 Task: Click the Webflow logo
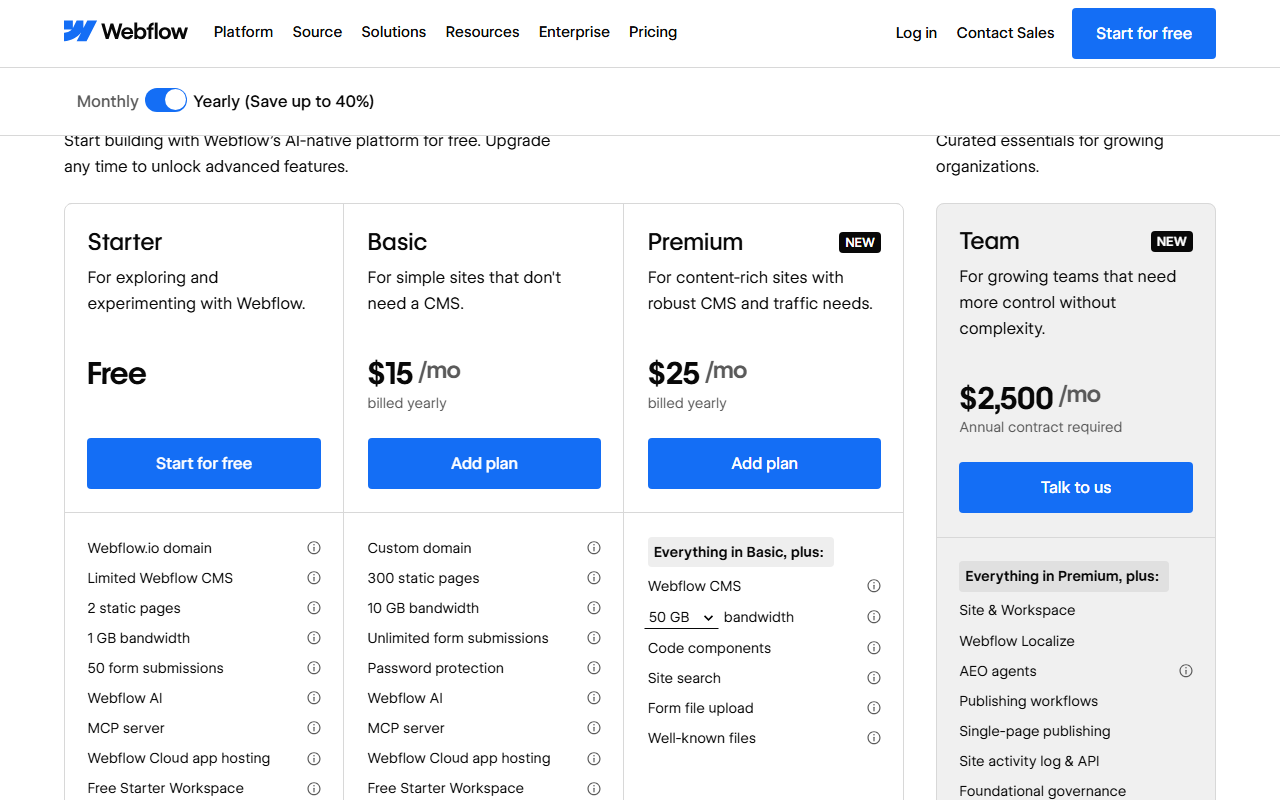126,31
